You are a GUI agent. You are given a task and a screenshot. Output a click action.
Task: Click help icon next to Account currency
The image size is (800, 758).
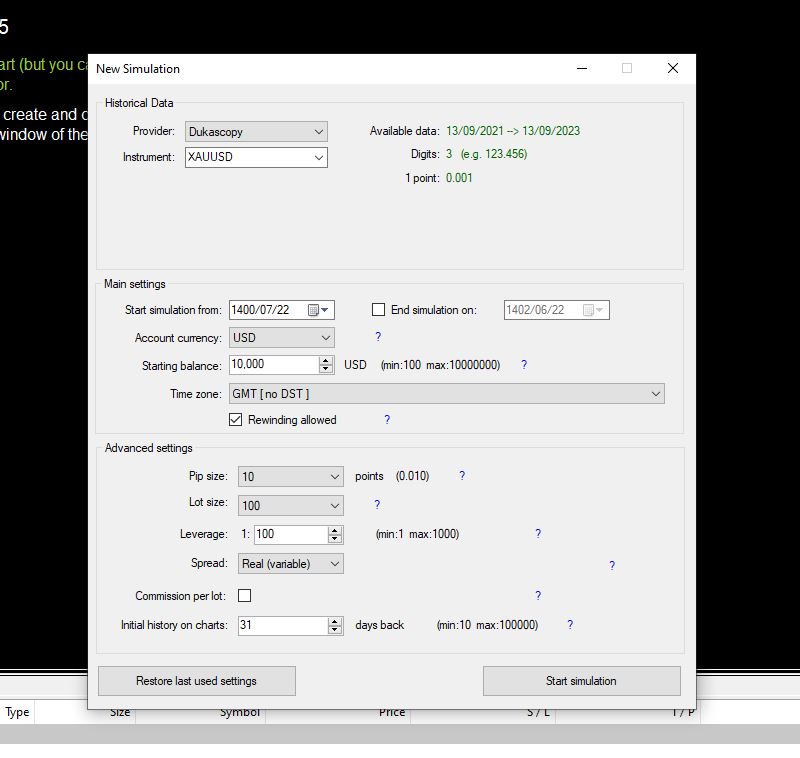click(x=378, y=337)
